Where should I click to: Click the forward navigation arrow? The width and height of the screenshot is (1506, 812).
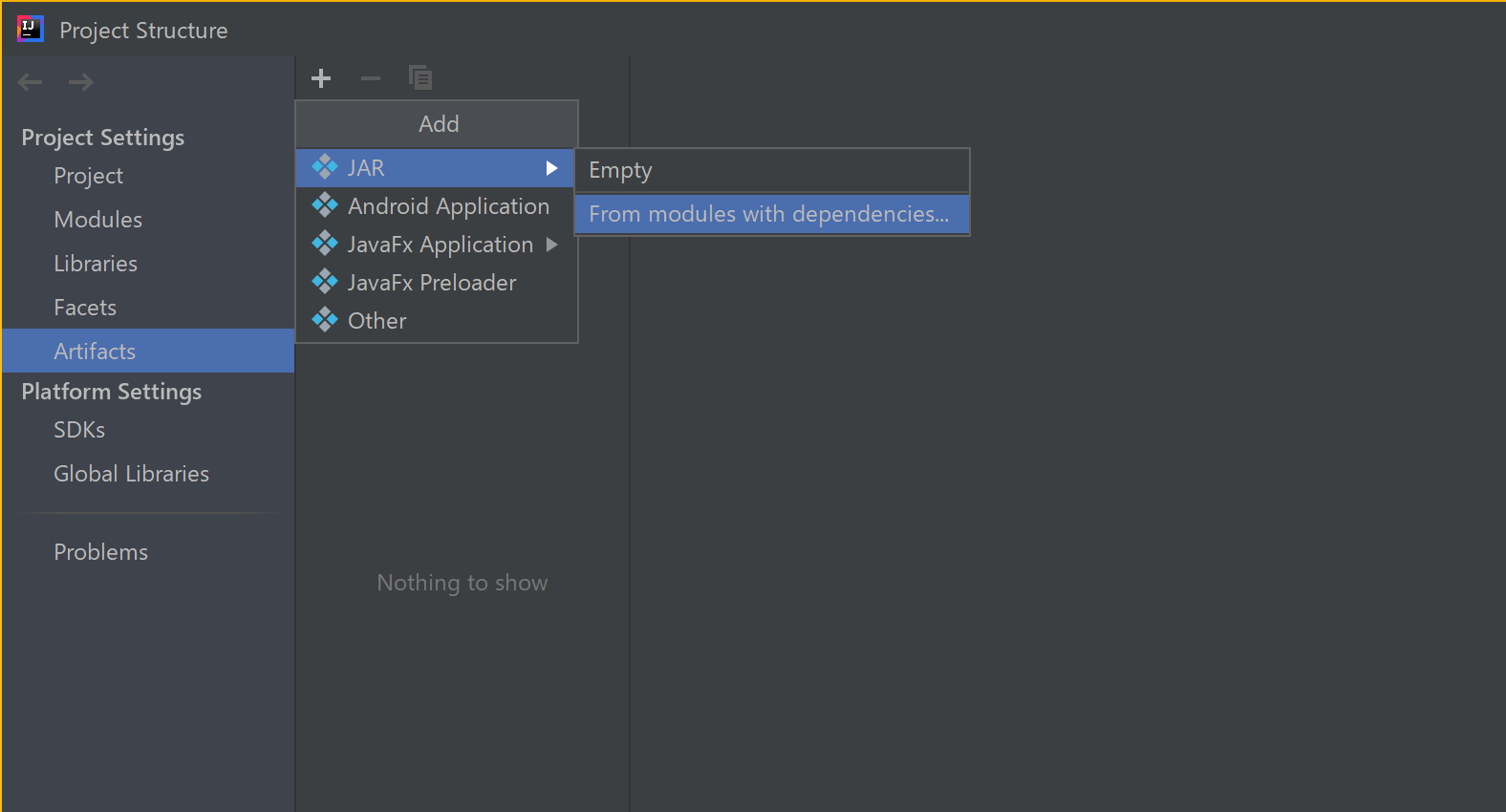[81, 82]
